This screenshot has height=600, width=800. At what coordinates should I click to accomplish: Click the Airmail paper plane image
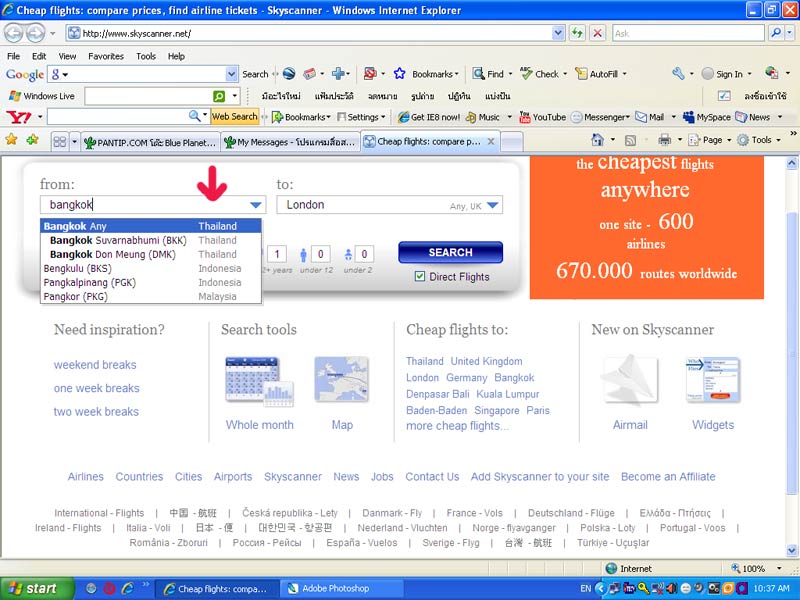pos(630,380)
